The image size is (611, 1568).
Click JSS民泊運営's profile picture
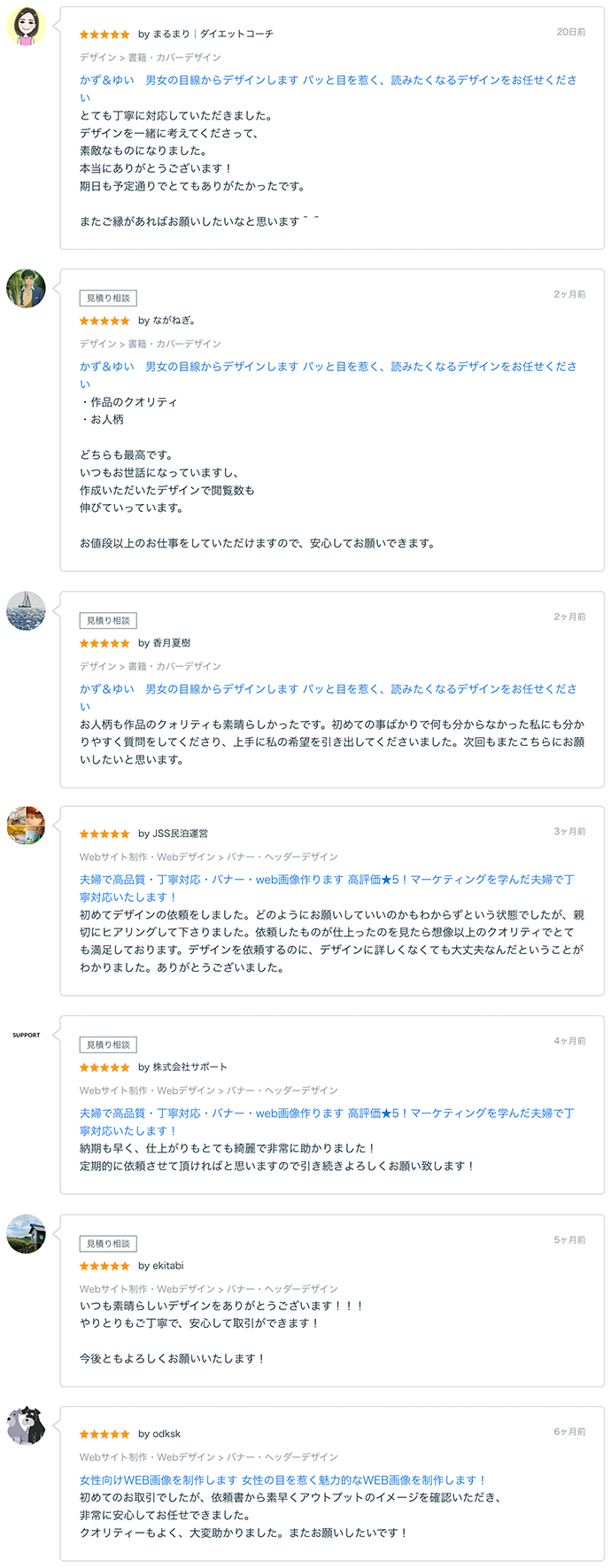(26, 825)
